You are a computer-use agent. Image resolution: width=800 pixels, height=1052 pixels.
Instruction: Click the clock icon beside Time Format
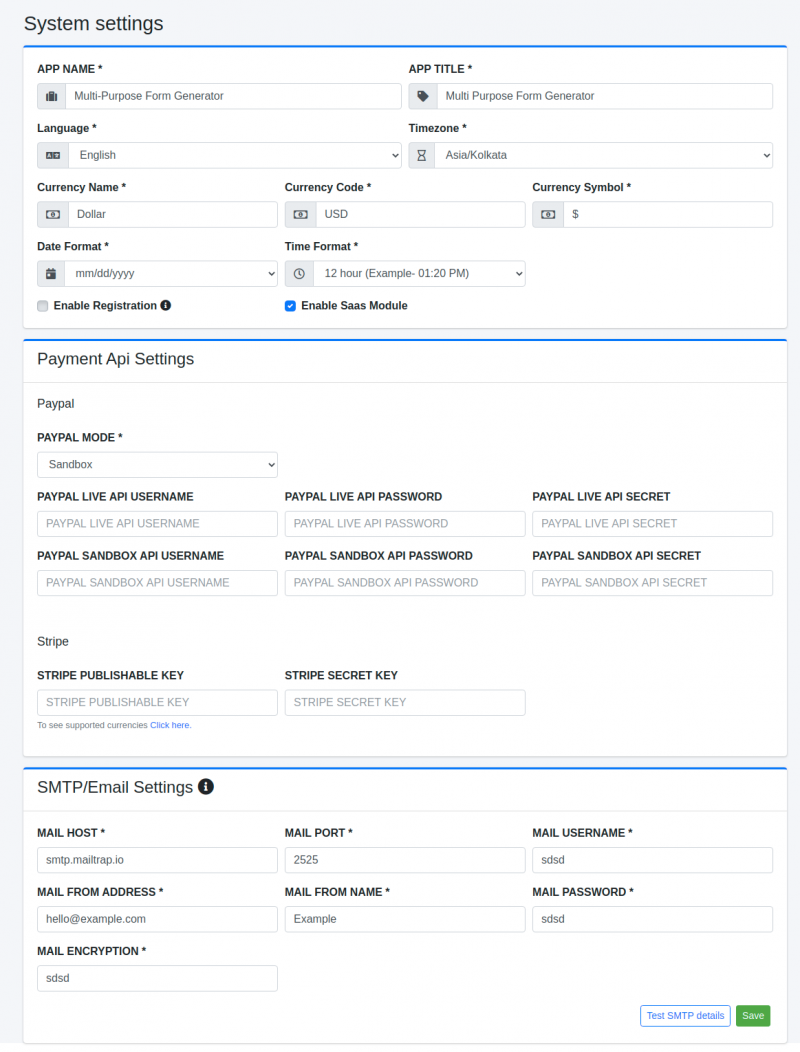click(x=299, y=274)
